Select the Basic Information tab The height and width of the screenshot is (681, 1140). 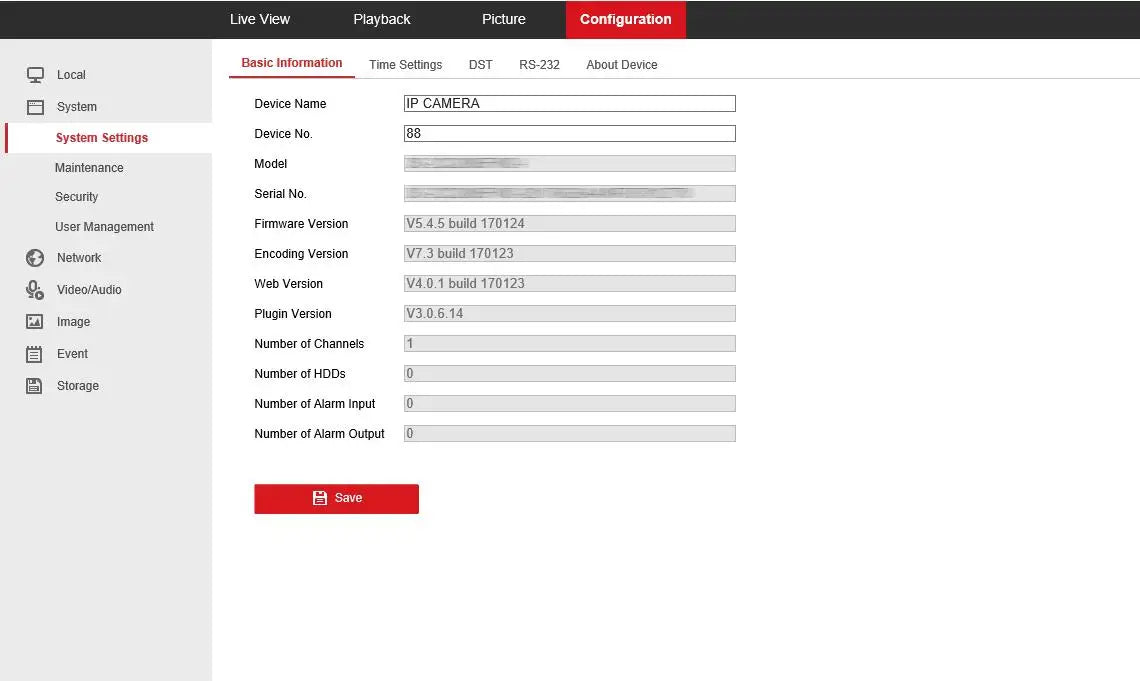pos(291,61)
